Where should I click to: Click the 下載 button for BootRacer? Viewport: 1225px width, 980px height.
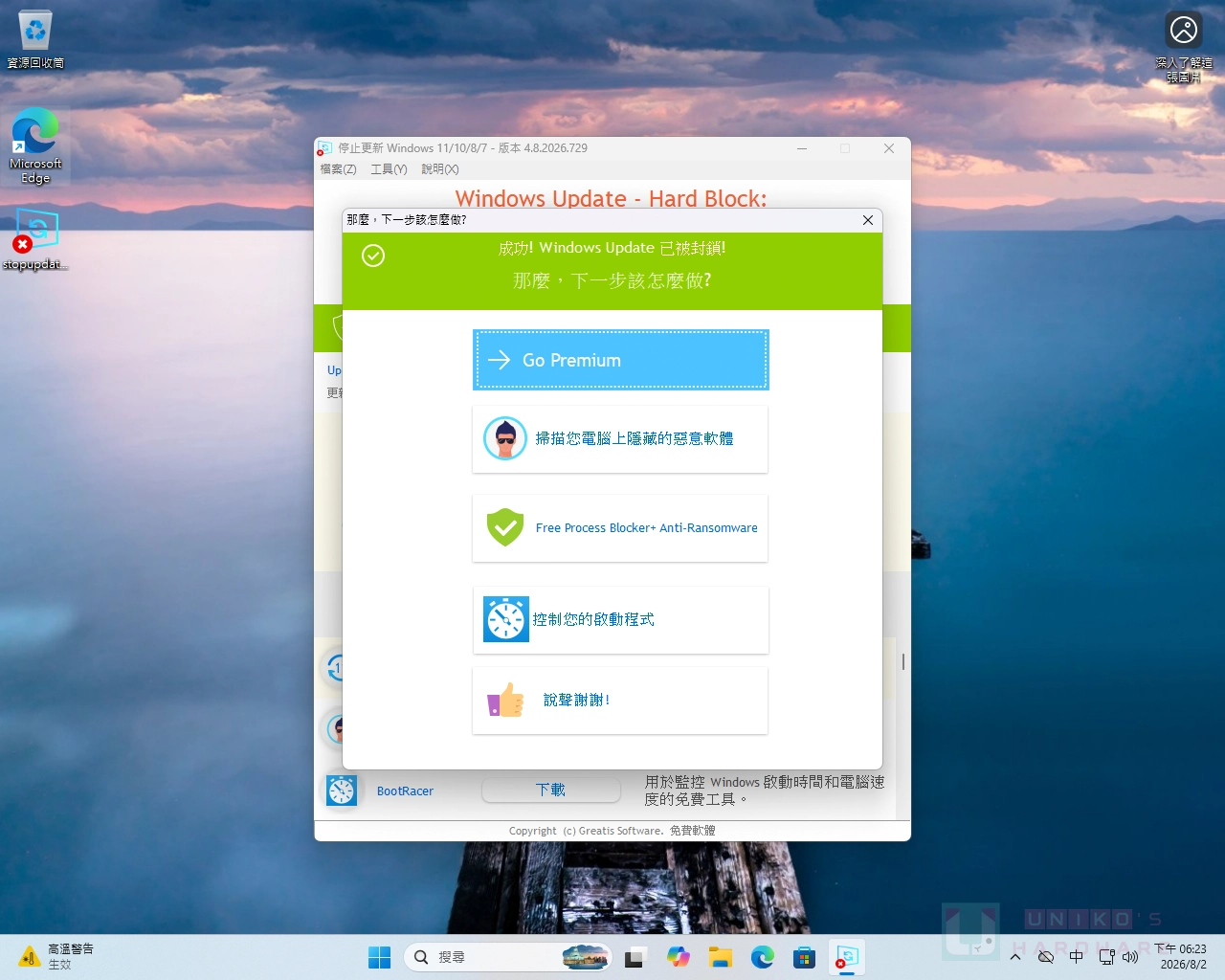[550, 791]
